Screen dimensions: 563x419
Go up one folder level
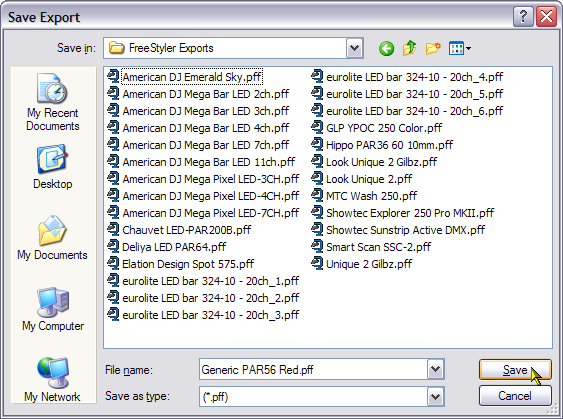point(410,48)
